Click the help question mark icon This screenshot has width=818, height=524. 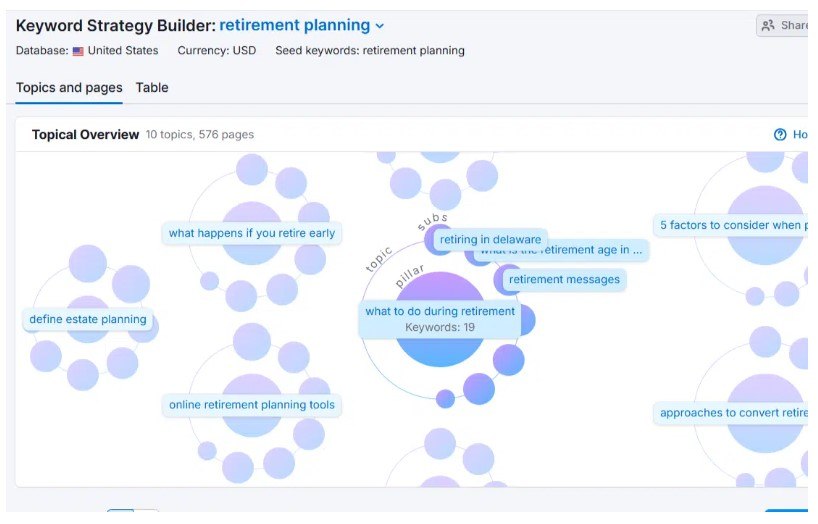pyautogui.click(x=780, y=135)
